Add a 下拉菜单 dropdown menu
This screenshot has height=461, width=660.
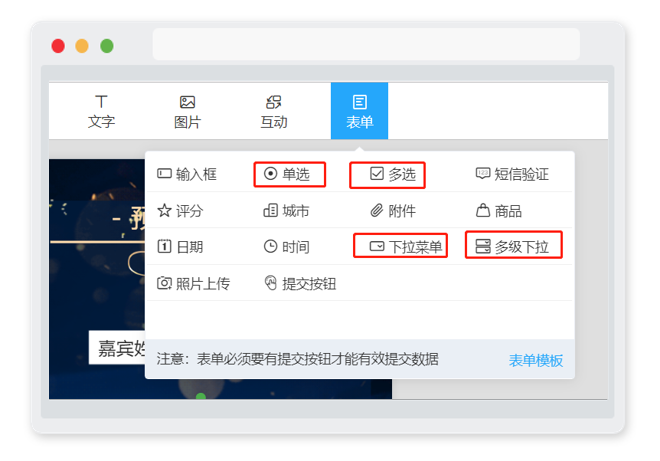[406, 247]
